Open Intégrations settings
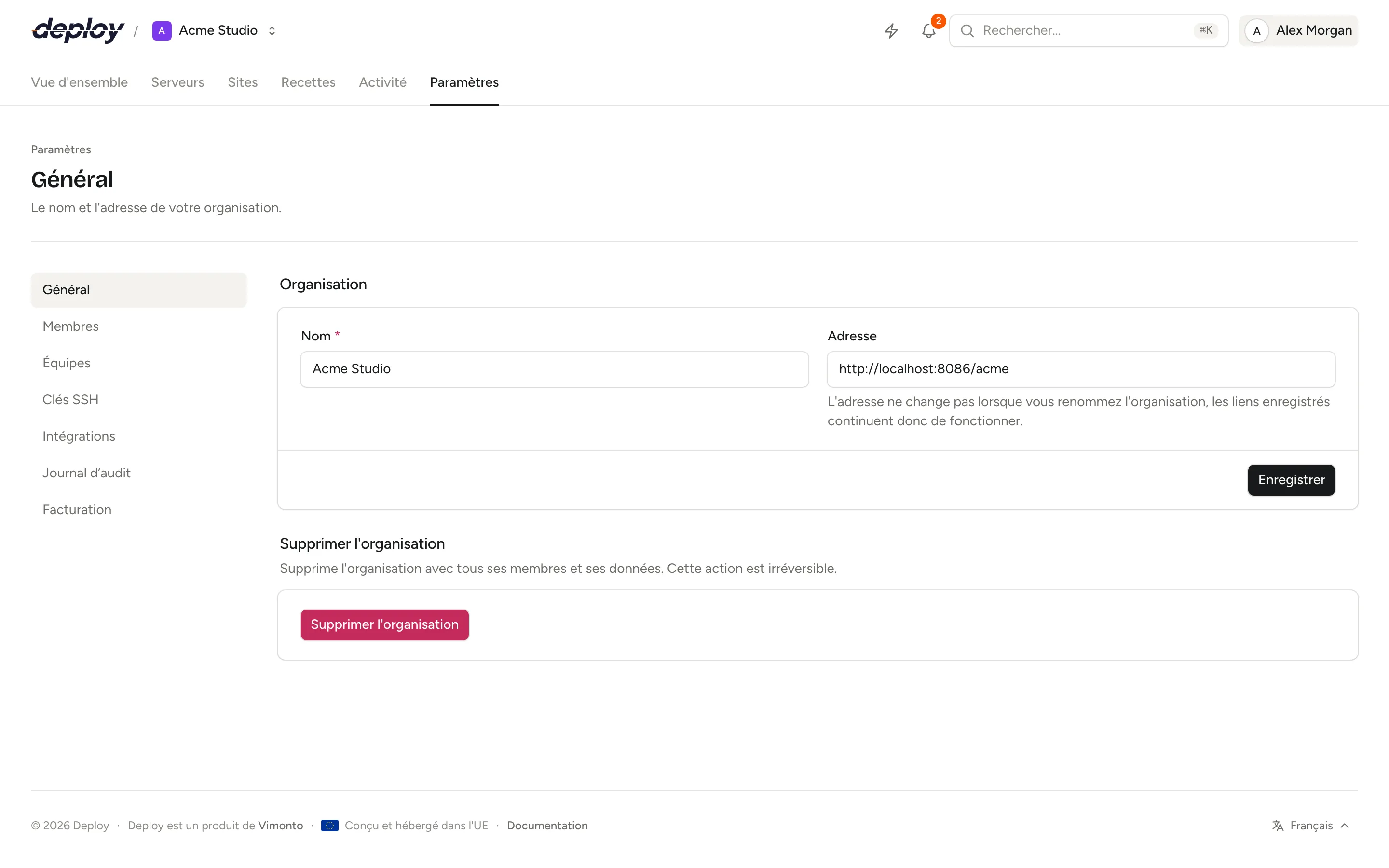The image size is (1389, 868). point(139,436)
